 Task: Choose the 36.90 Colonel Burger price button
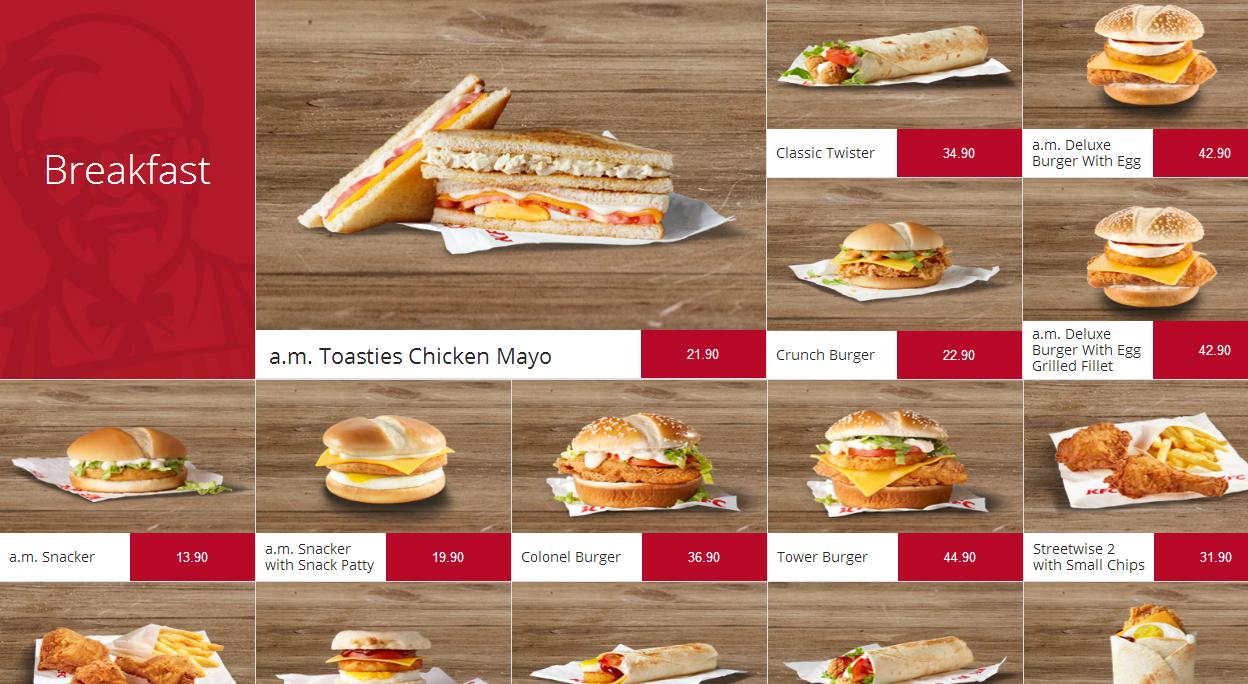click(x=704, y=557)
